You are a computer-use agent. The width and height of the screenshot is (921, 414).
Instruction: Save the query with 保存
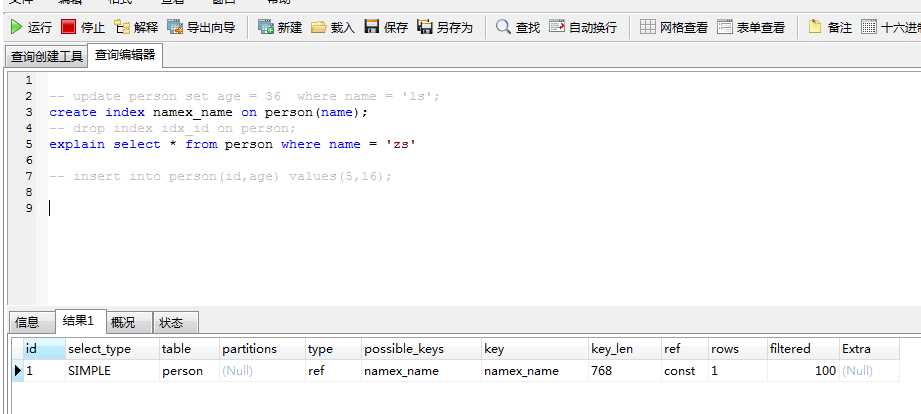(386, 27)
